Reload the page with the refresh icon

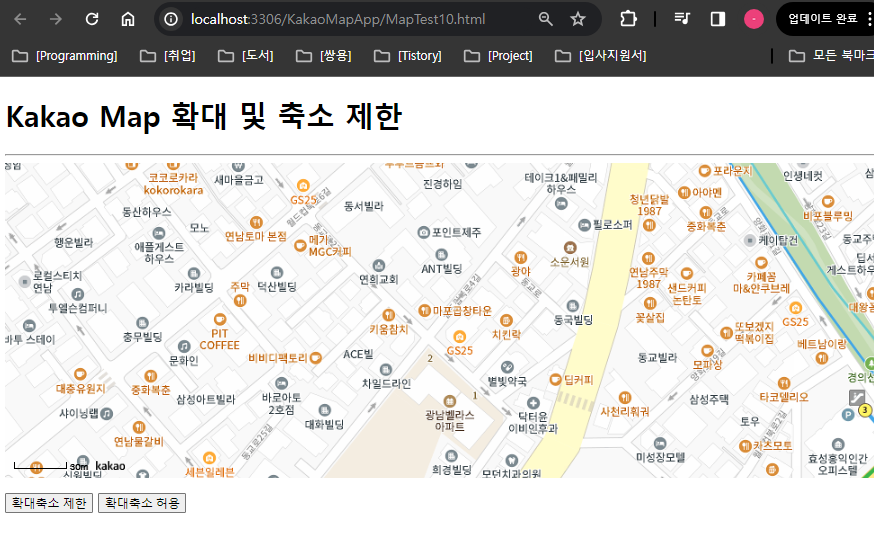tap(92, 19)
